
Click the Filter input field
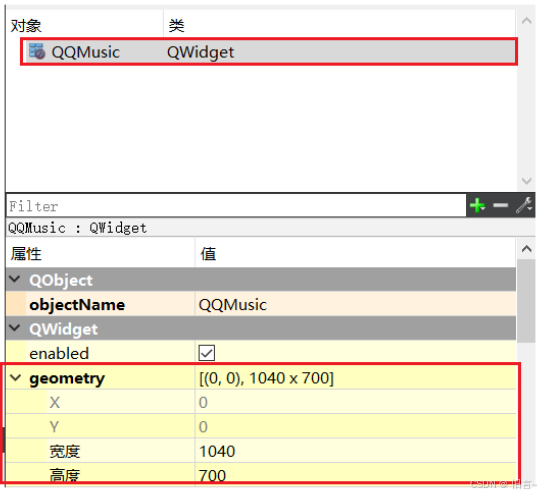[x=236, y=206]
